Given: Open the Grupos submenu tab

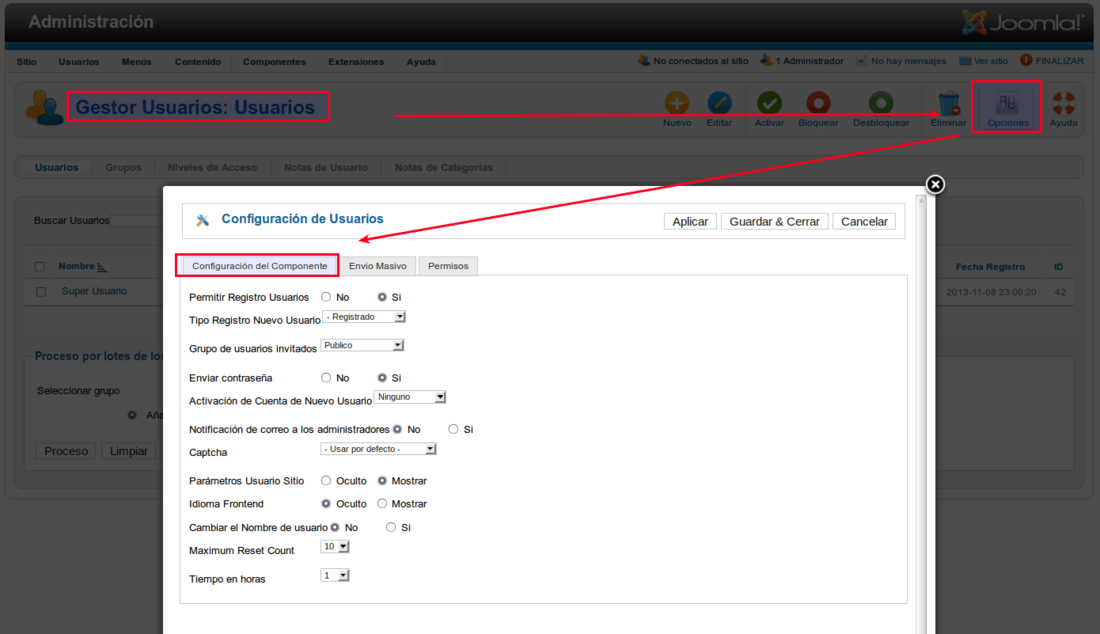Looking at the screenshot, I should pyautogui.click(x=123, y=168).
